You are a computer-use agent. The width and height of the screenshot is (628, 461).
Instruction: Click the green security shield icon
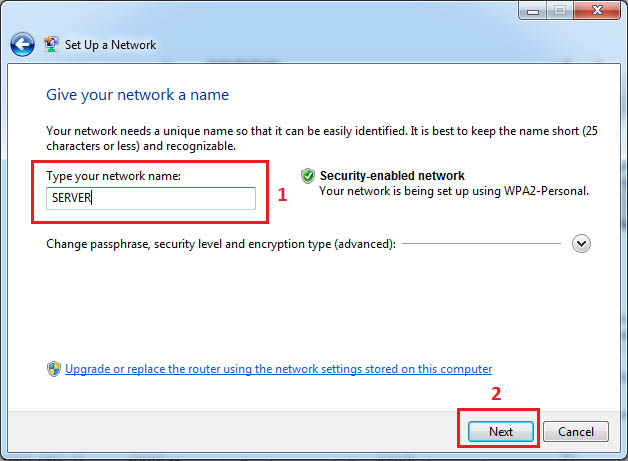click(307, 175)
